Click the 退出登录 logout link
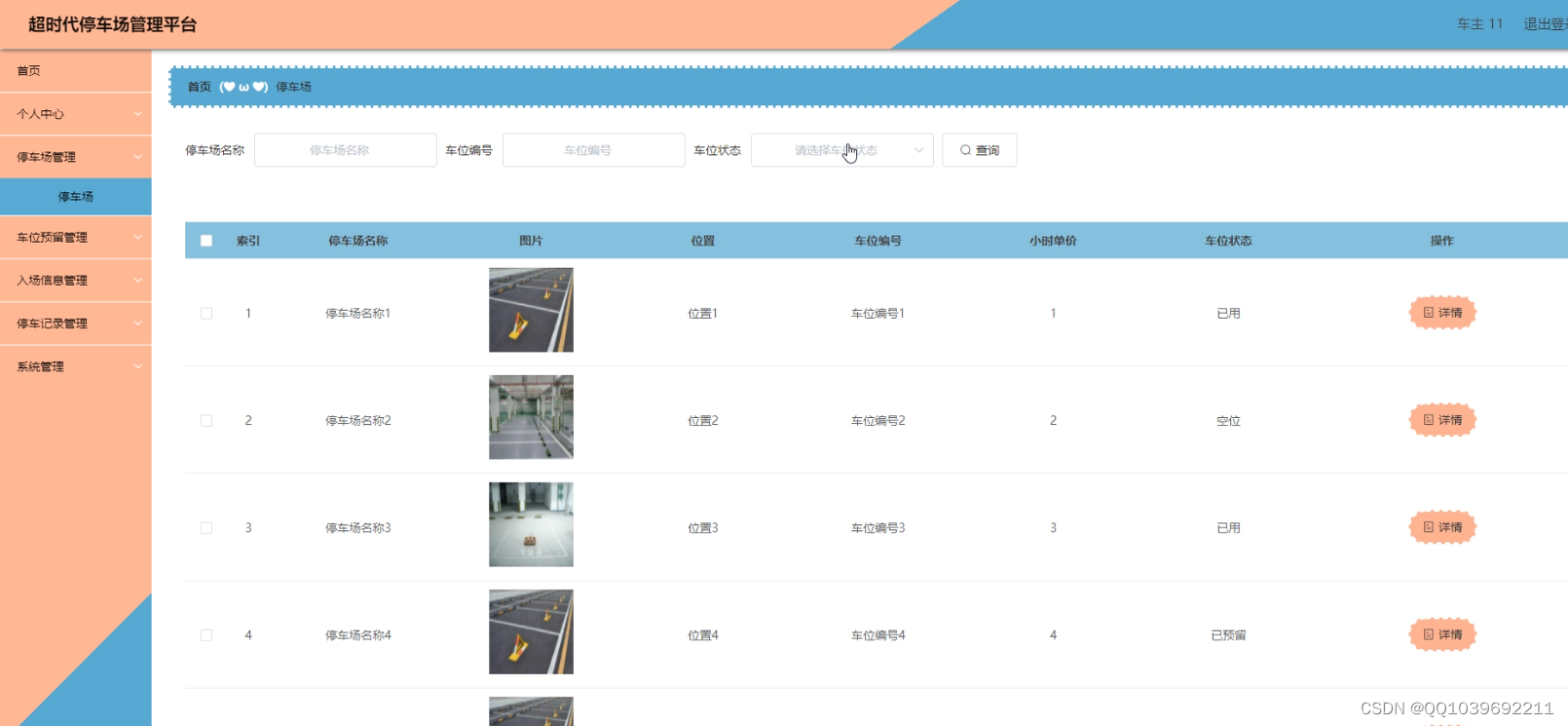Screen dimensions: 1568x726 coord(1546,24)
